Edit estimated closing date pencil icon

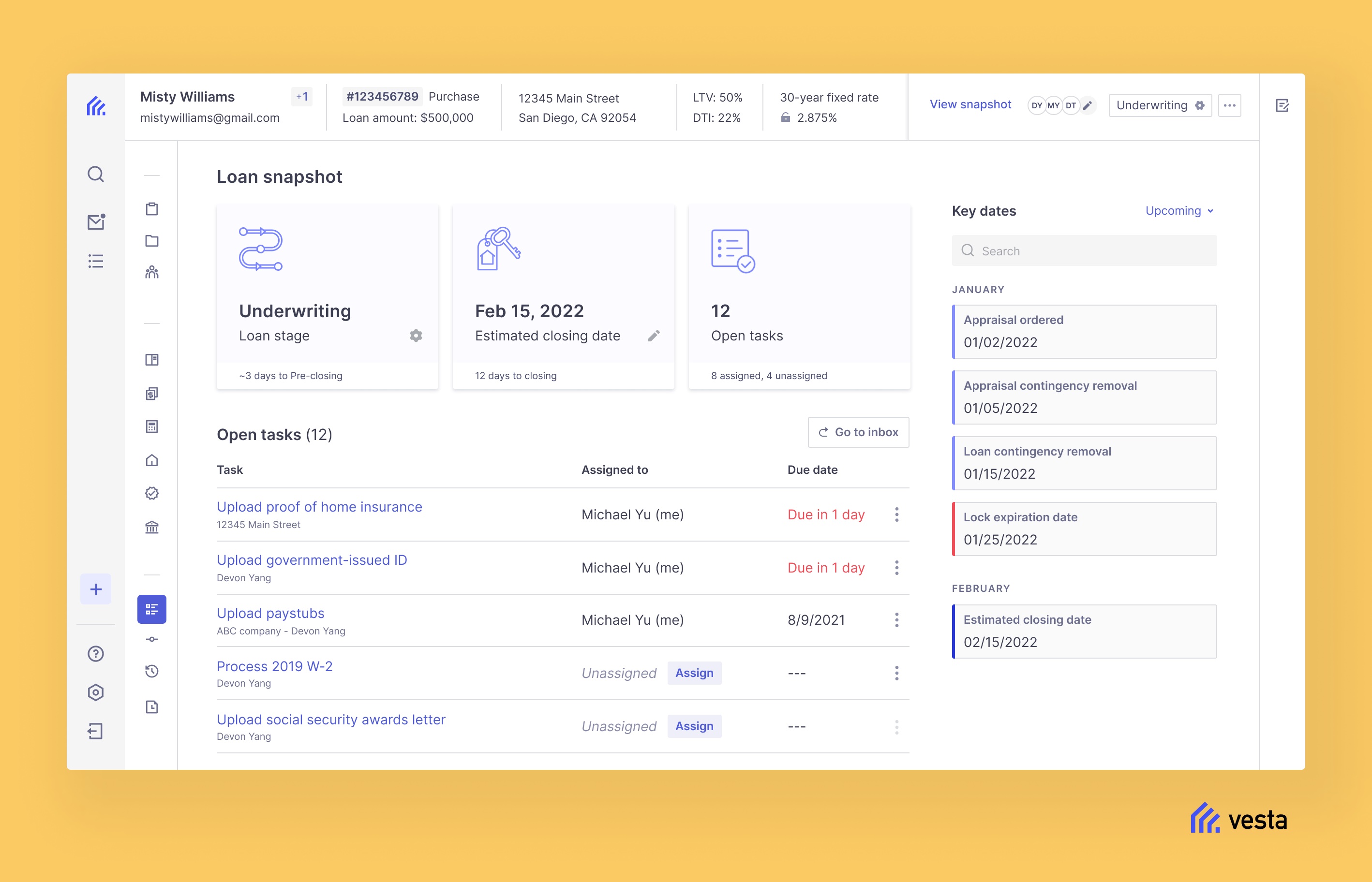click(654, 336)
